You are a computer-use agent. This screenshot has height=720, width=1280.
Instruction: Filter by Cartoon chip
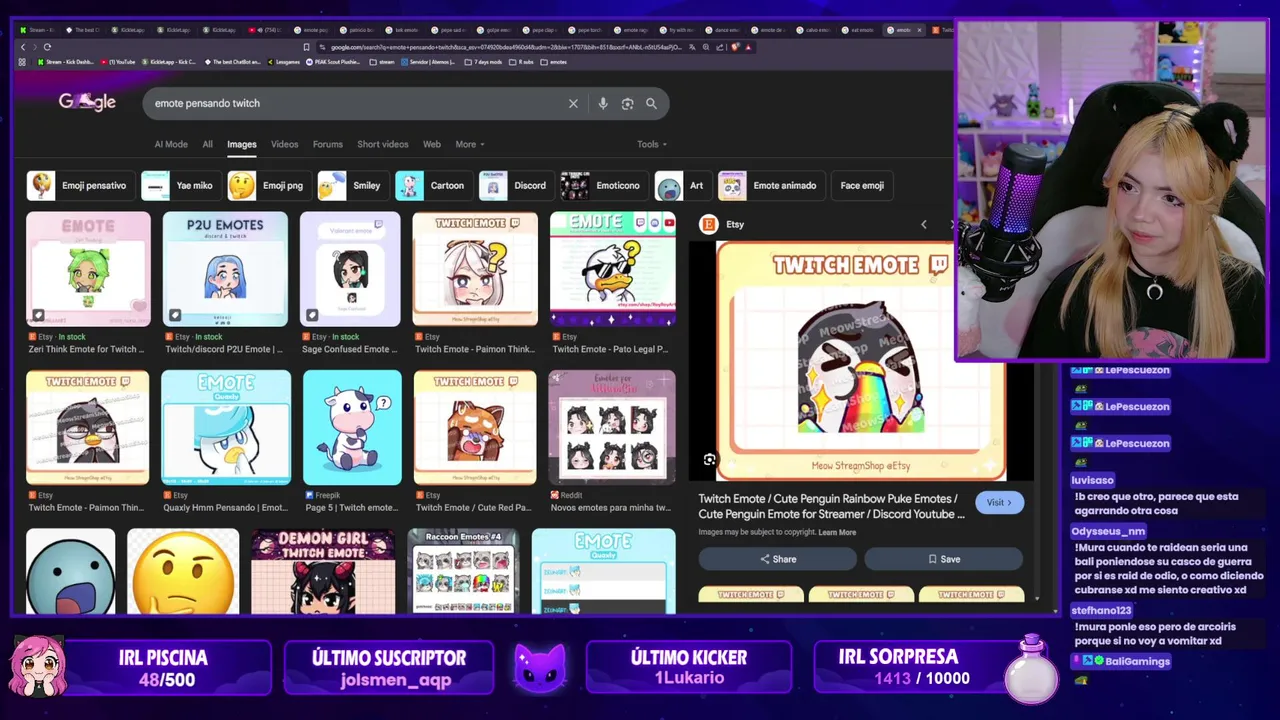pyautogui.click(x=433, y=185)
